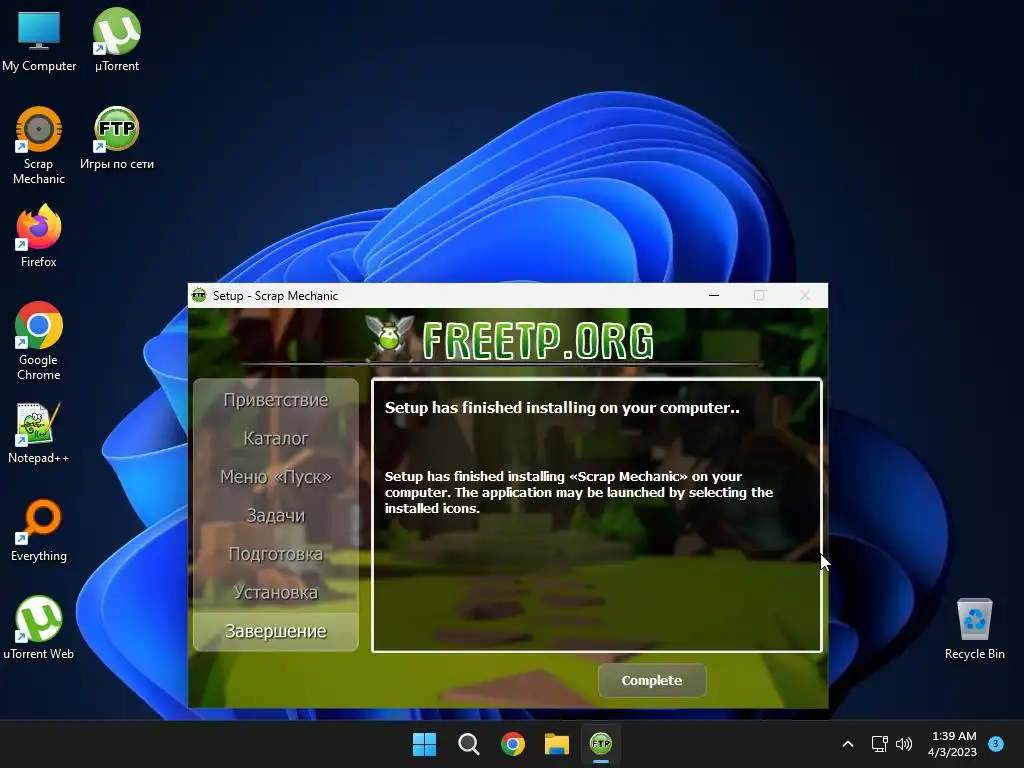
Task: Minimize the Setup - Scrap Mechanic window
Action: (714, 295)
